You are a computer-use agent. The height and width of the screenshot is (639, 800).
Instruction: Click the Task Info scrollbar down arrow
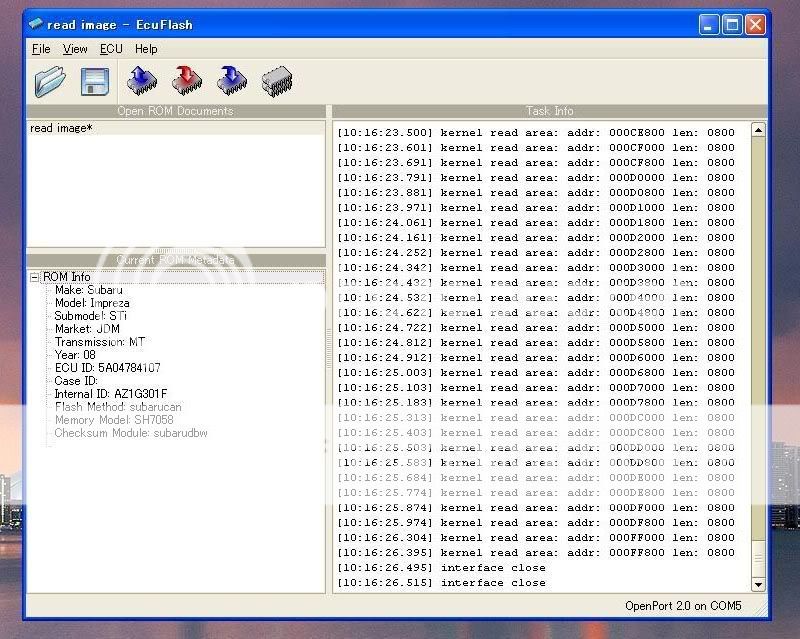coord(757,584)
